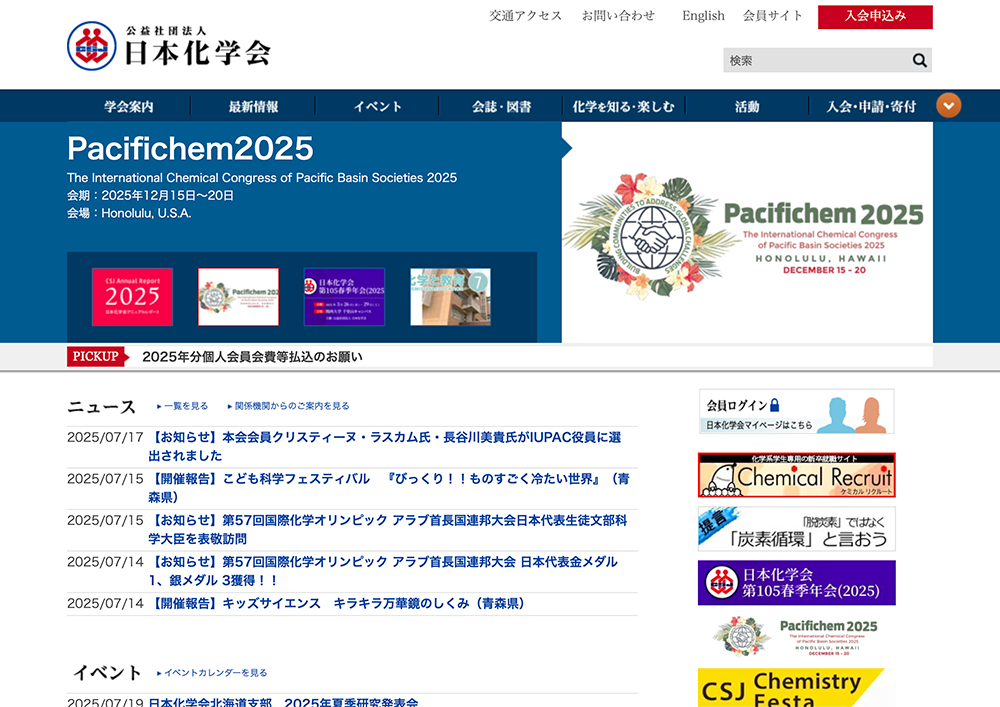Click sidebar 第105春季年会(2025) banner
1000x707 pixels.
pos(797,583)
